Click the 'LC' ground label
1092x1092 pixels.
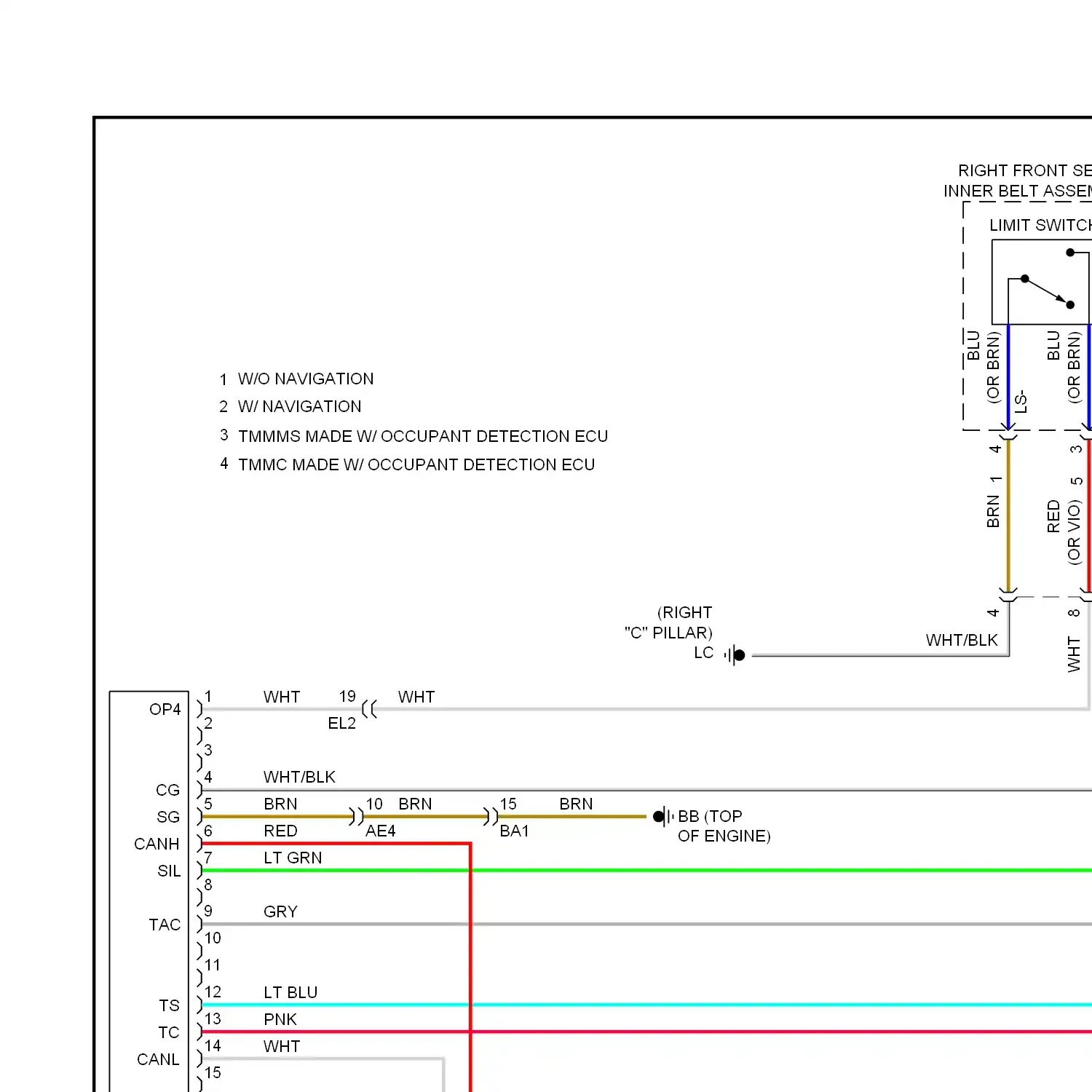click(x=704, y=653)
